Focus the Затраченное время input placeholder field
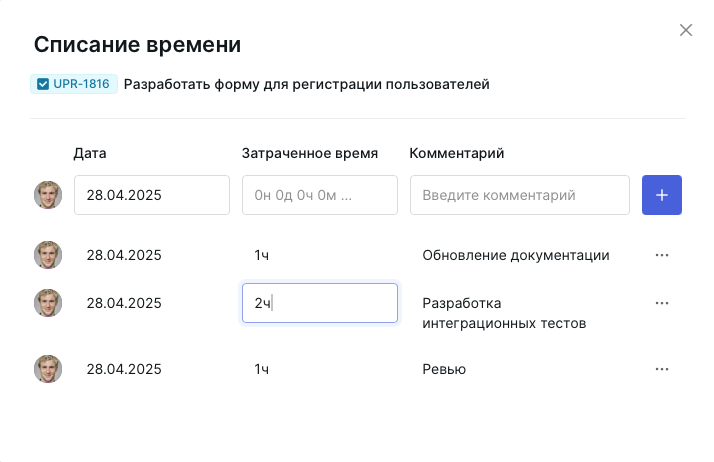 319,195
